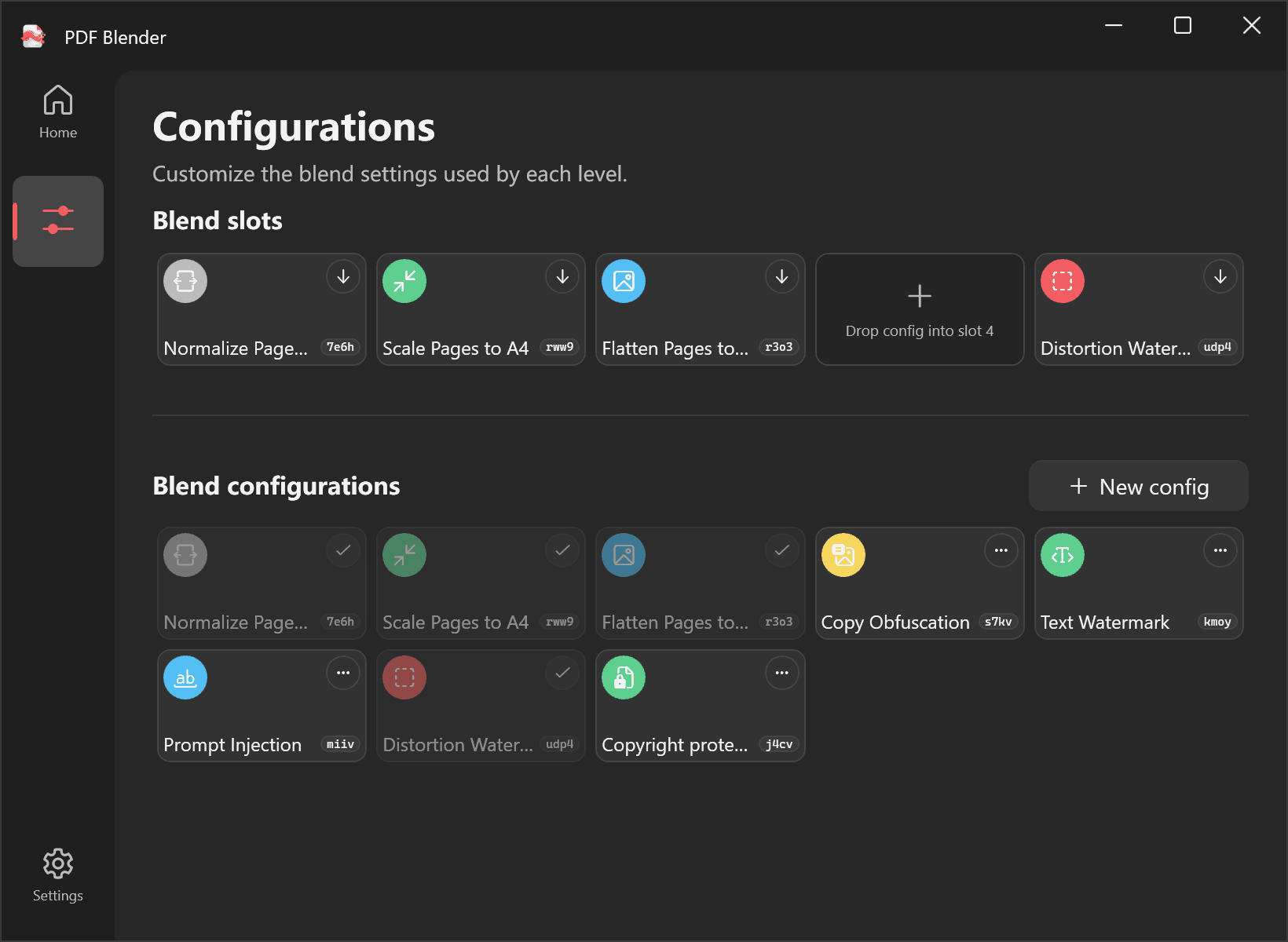Click Text Watermark green icon

(x=1063, y=555)
